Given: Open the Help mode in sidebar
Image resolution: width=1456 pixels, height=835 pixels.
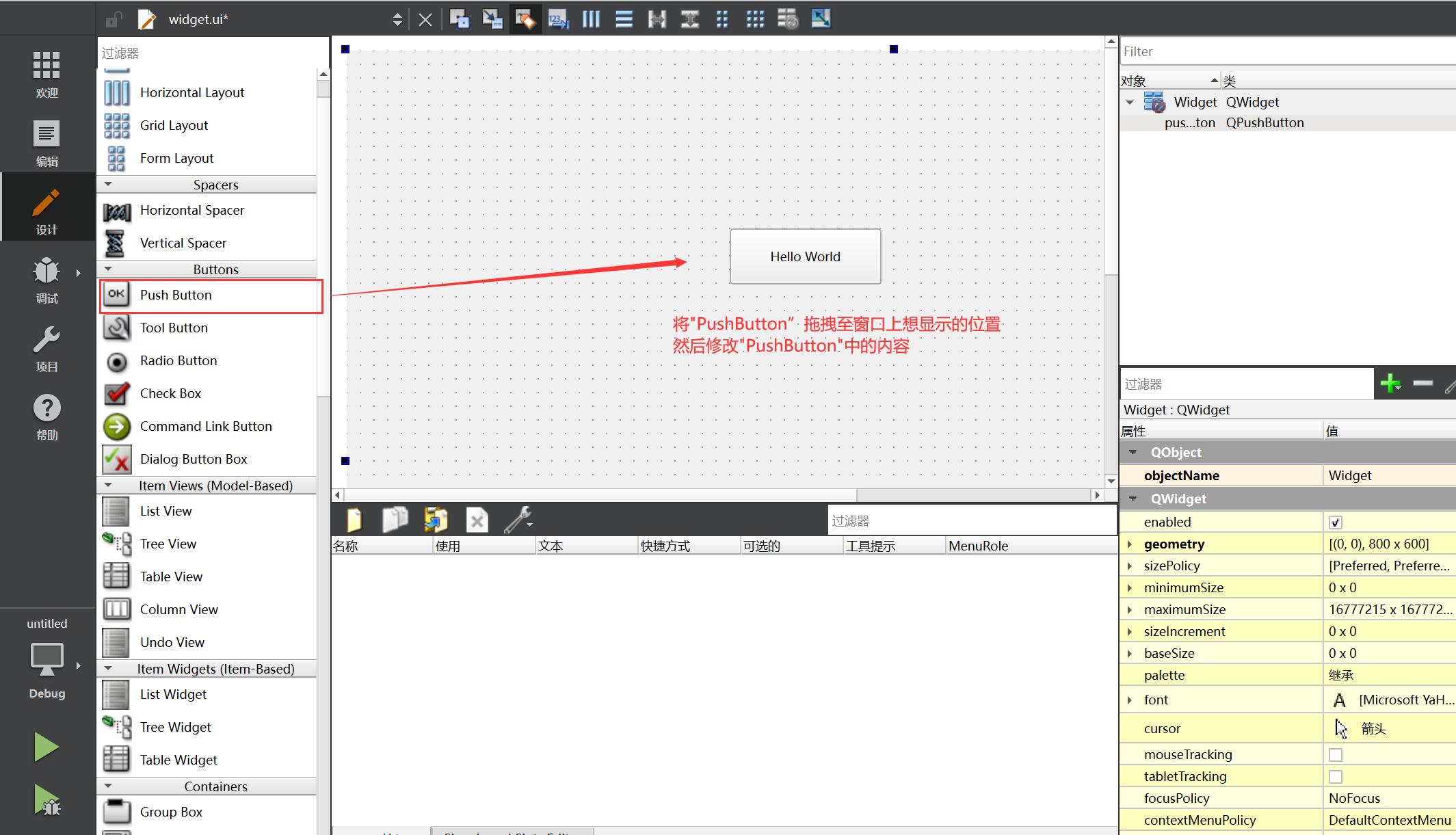Looking at the screenshot, I should (x=47, y=415).
